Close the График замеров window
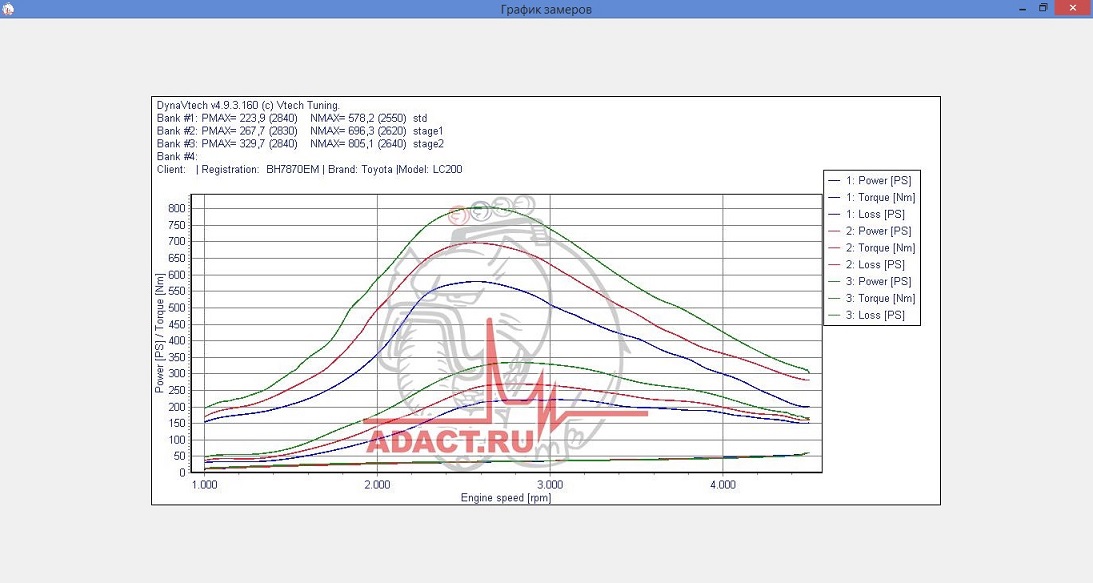The image size is (1093, 583). pos(1073,7)
